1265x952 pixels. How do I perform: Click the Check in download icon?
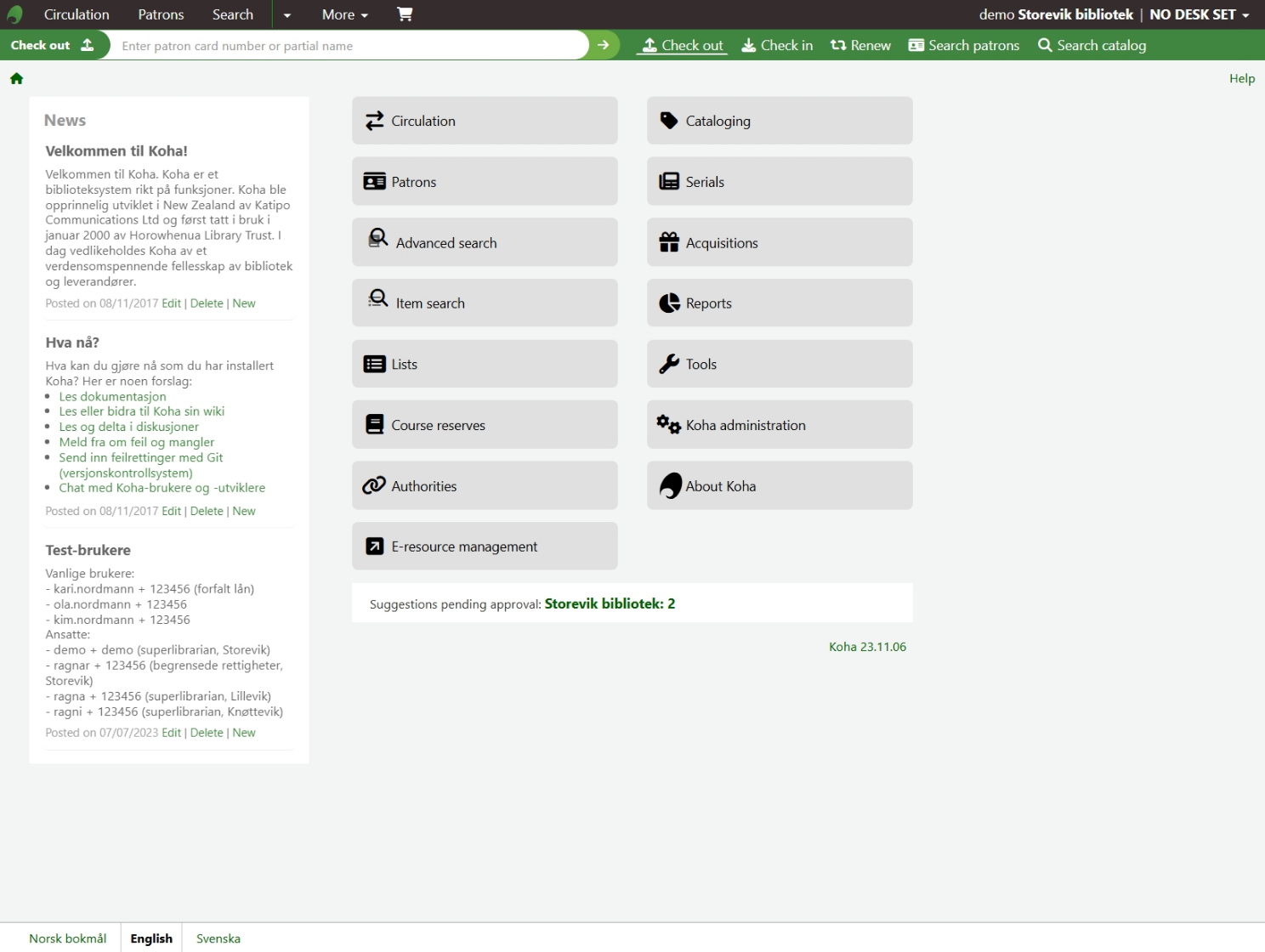(x=749, y=45)
